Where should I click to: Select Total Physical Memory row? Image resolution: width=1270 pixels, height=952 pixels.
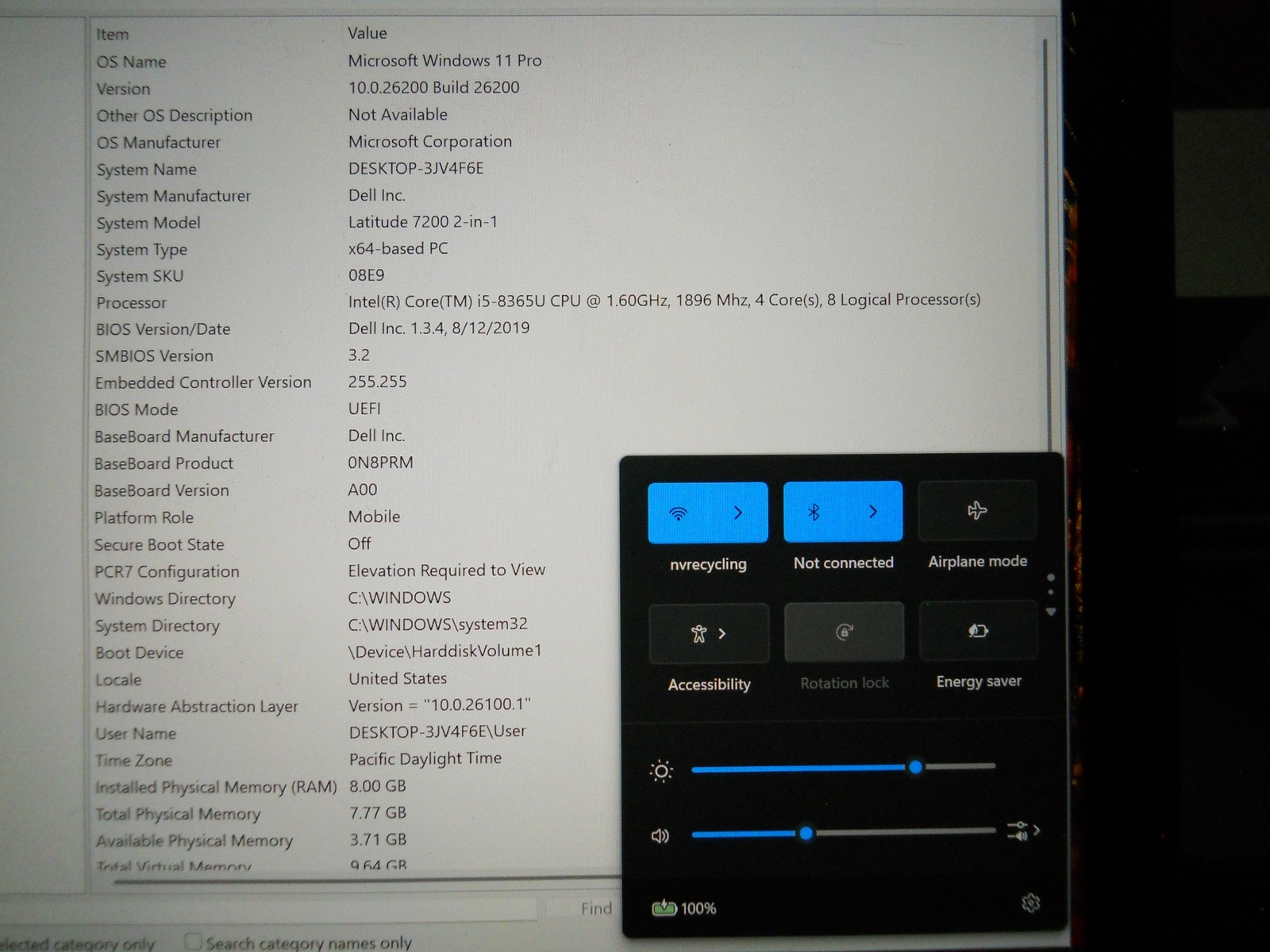pos(178,815)
